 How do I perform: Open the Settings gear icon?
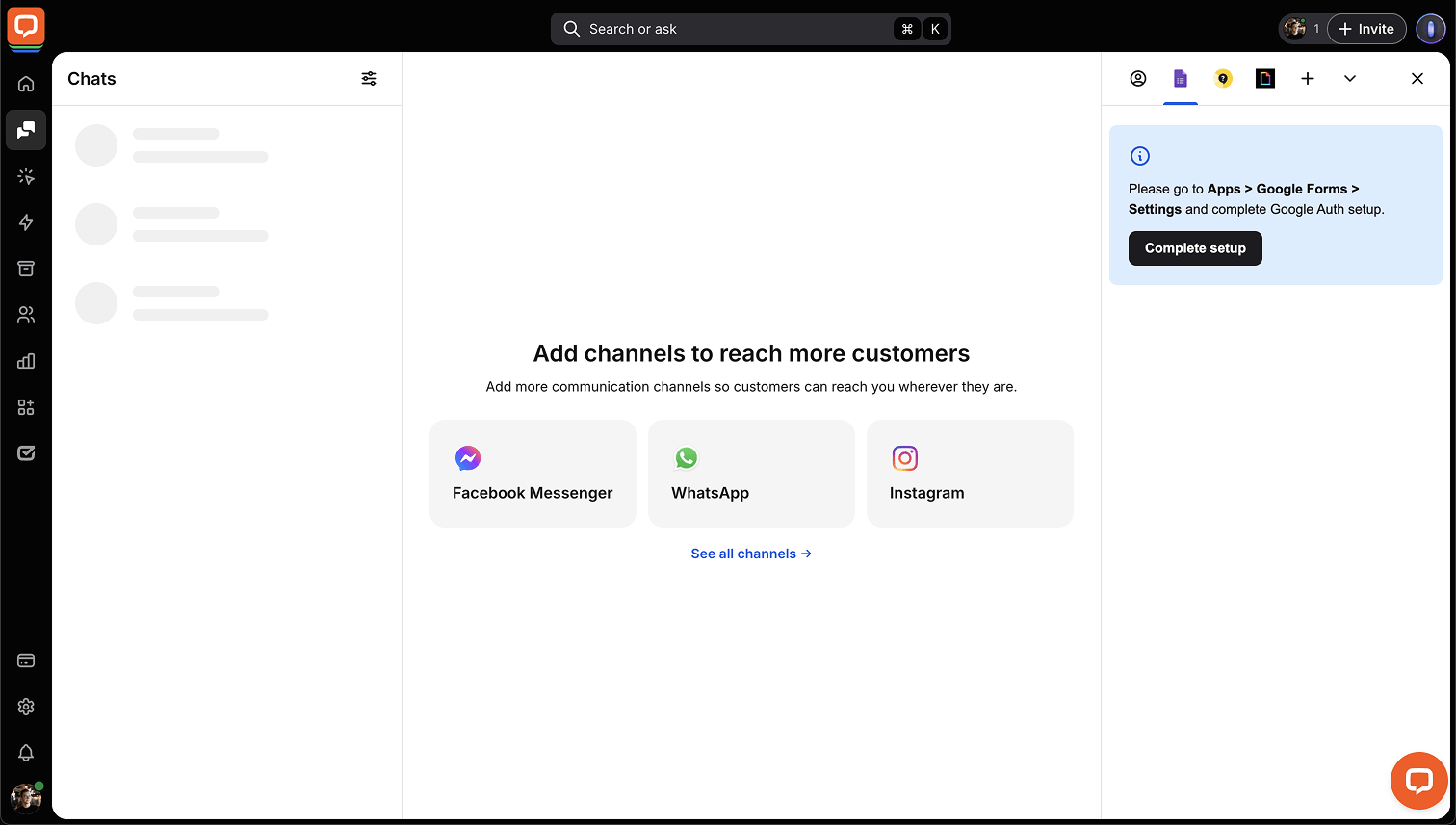tap(26, 707)
